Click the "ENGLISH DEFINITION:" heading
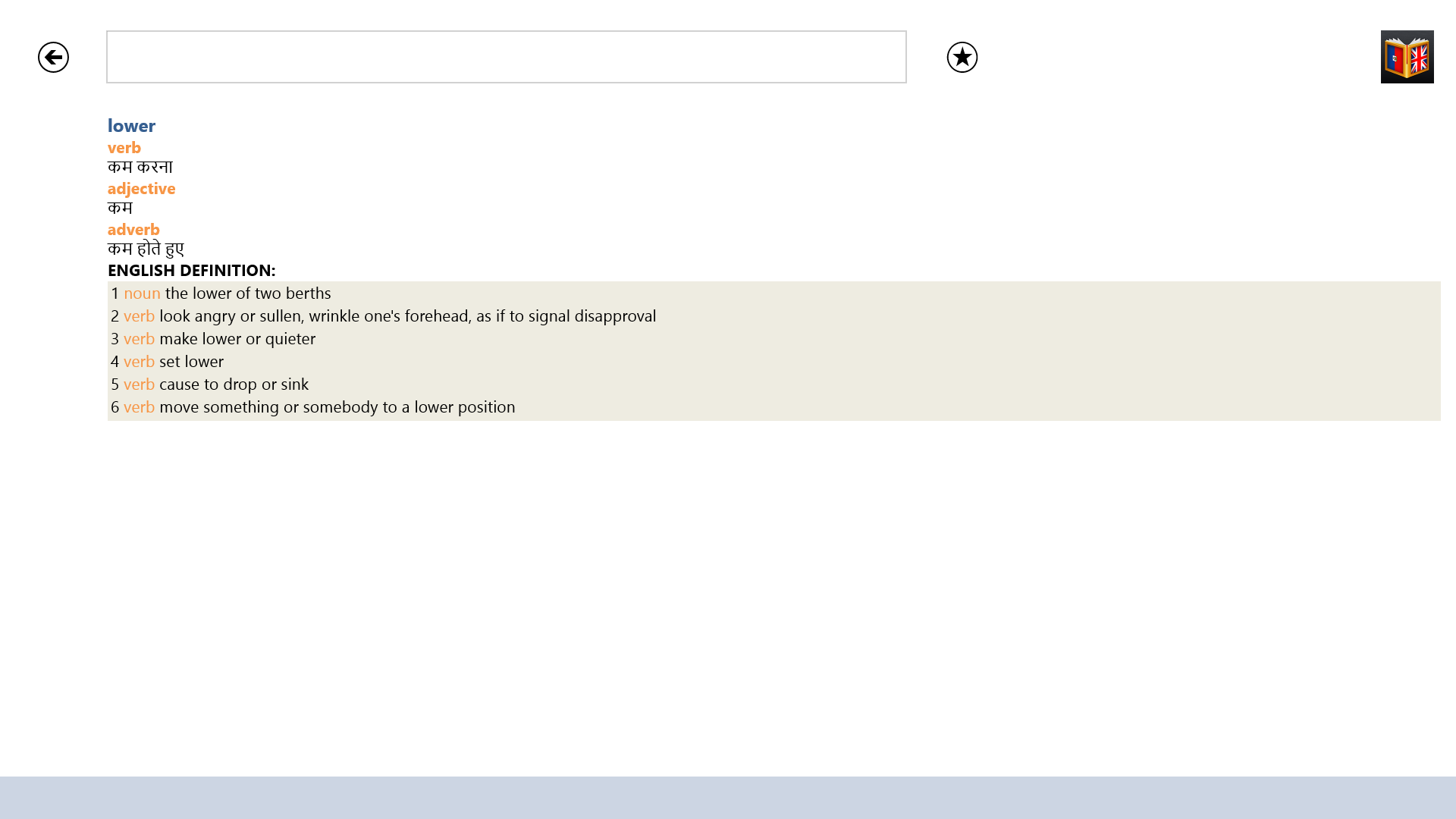 (x=191, y=271)
